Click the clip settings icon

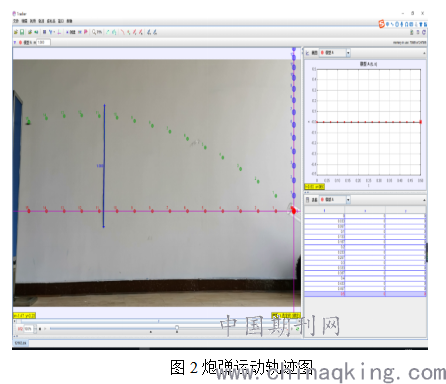(44, 32)
